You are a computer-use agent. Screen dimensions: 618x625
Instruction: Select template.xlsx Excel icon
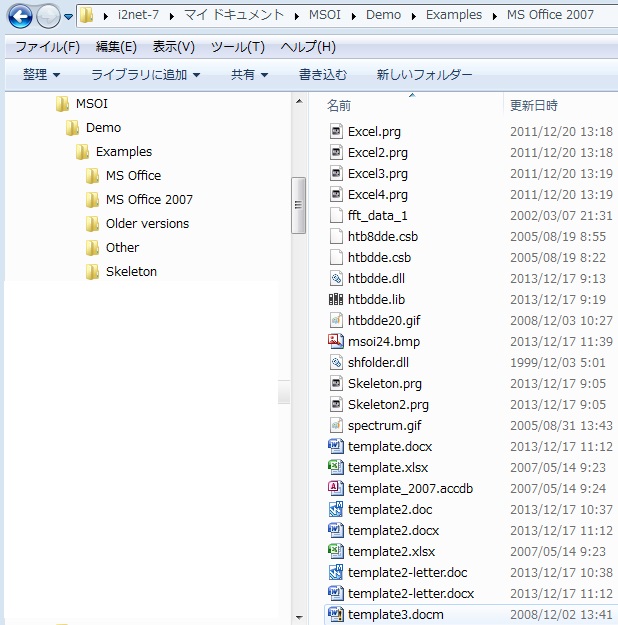pyautogui.click(x=336, y=467)
